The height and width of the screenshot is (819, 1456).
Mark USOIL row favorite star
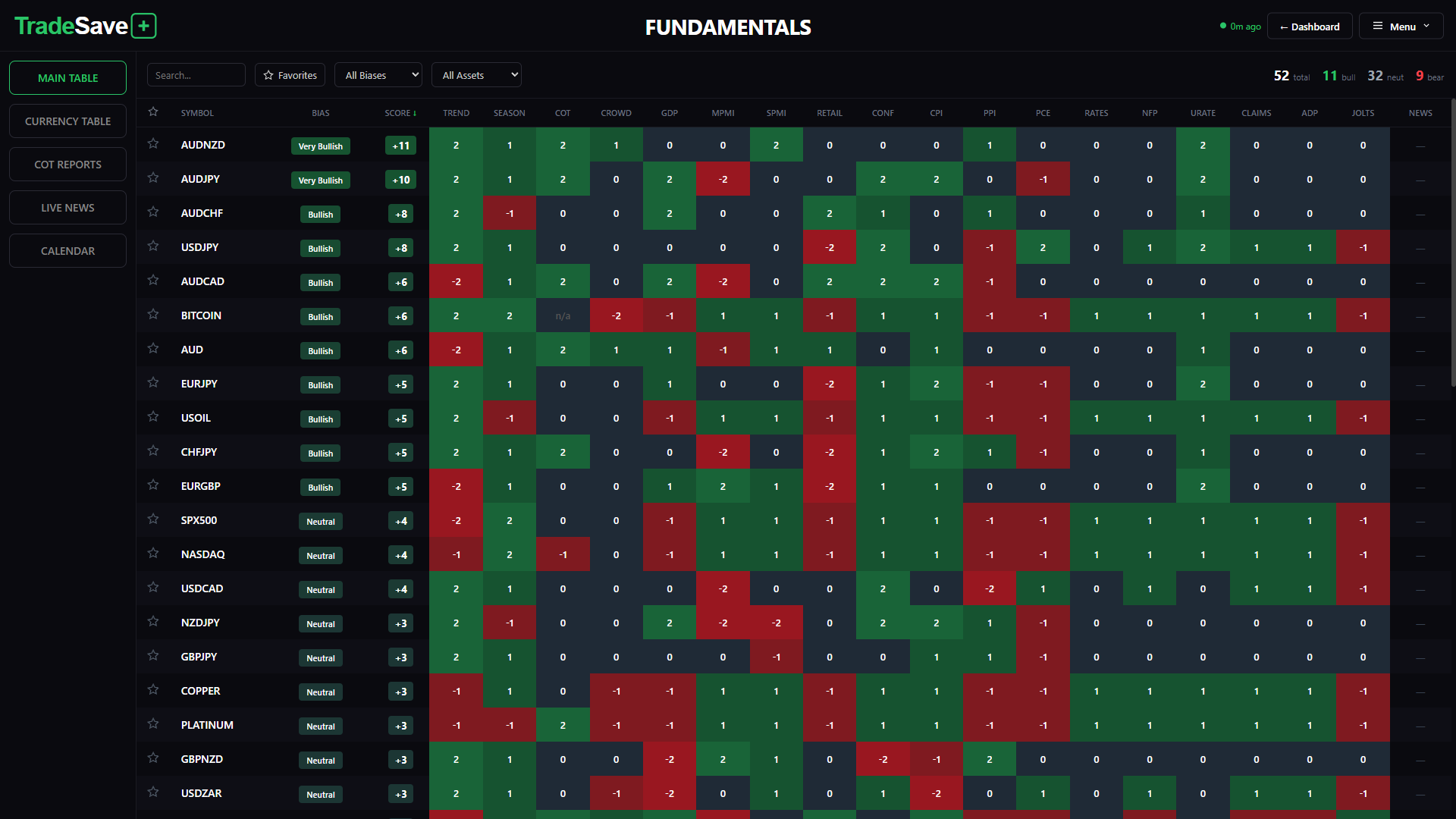[153, 417]
